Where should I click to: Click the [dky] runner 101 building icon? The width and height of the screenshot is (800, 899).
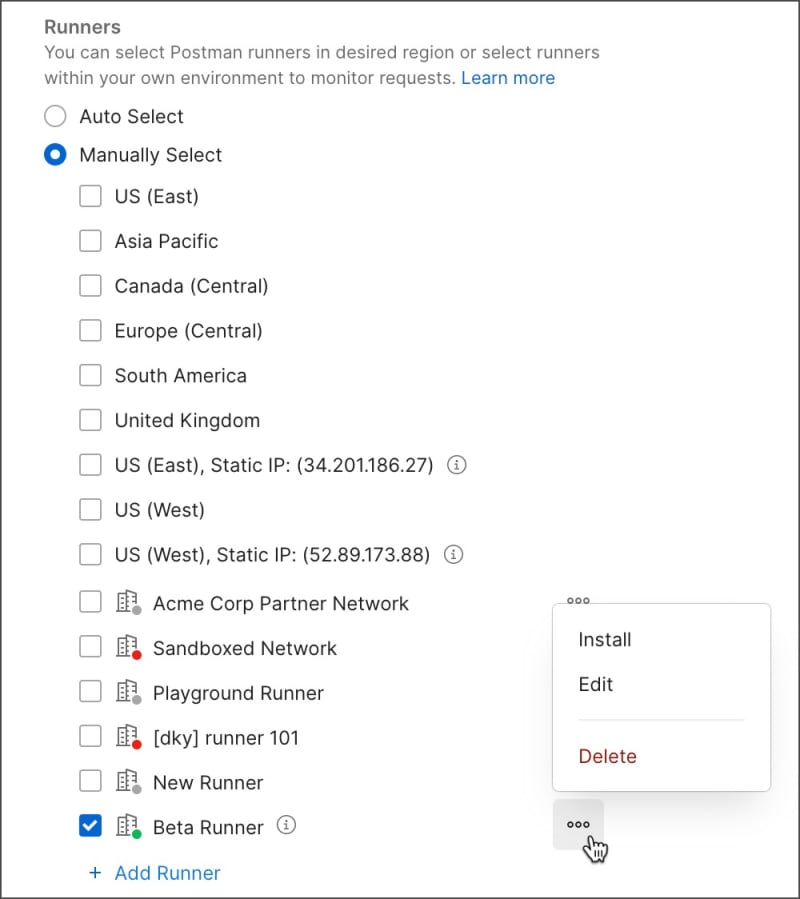127,736
